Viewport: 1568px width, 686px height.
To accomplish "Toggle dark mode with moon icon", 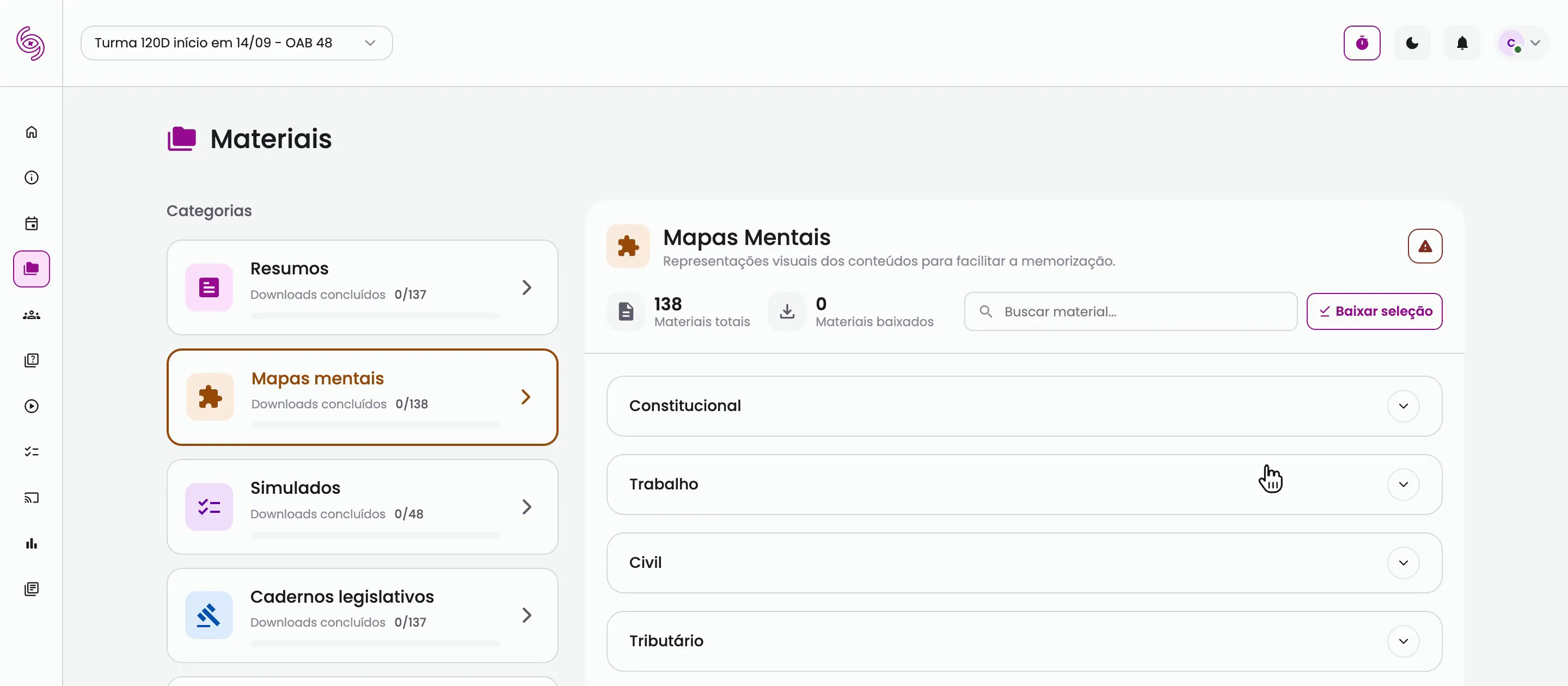I will point(1412,43).
